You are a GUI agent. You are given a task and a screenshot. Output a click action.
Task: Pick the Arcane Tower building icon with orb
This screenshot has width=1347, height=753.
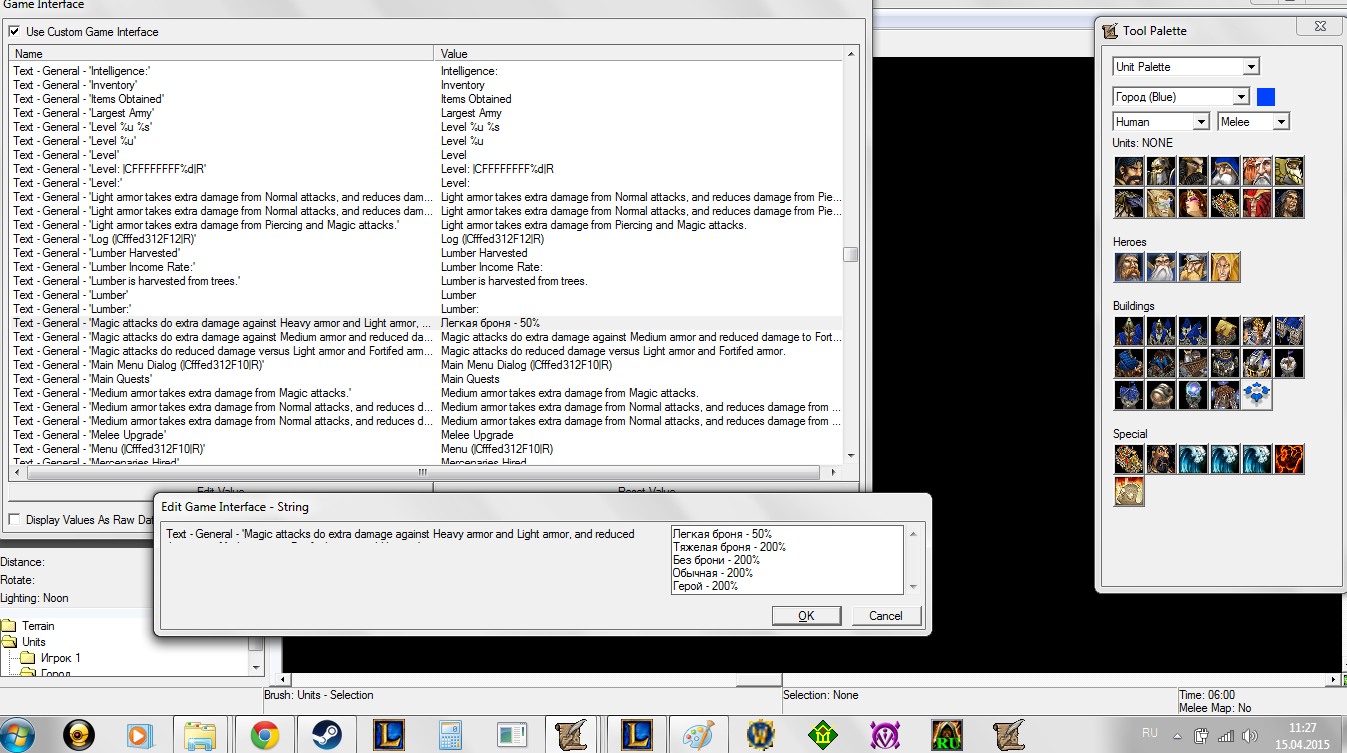(x=1193, y=395)
